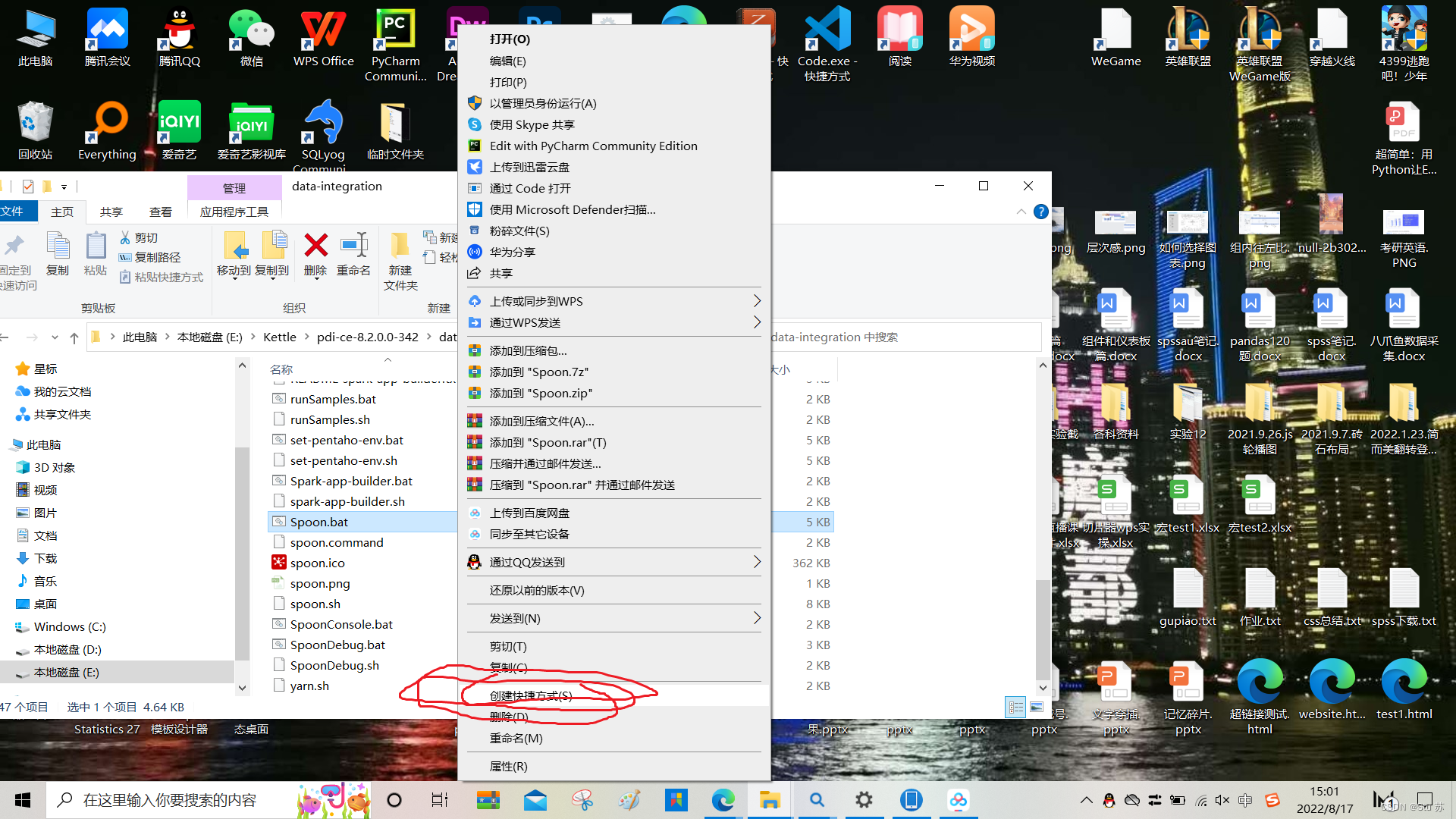
Task: Switch to large icons view button
Action: (x=1037, y=707)
